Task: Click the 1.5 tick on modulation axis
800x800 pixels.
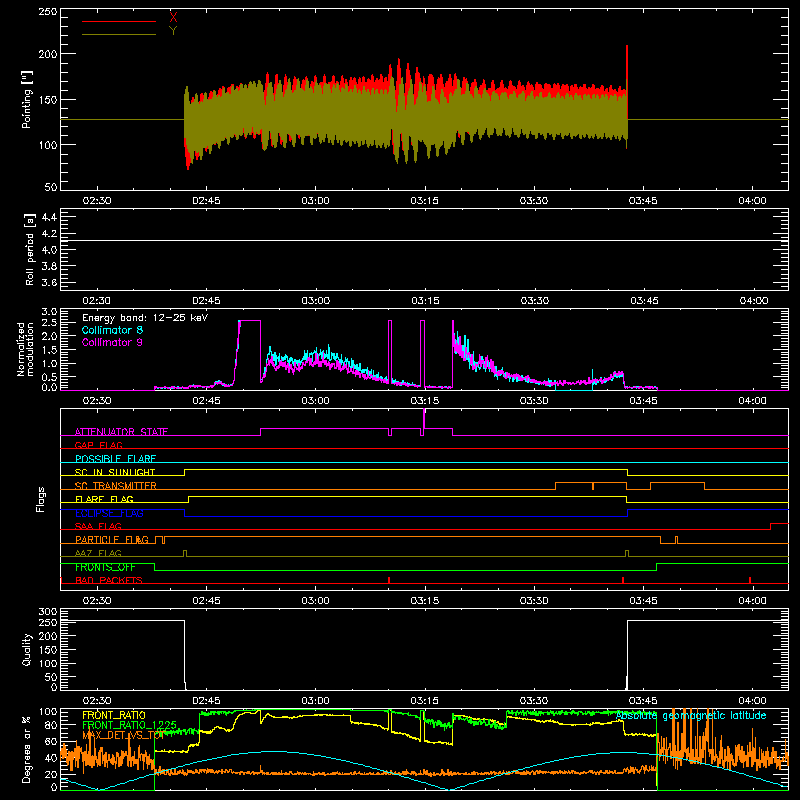Action: point(49,350)
